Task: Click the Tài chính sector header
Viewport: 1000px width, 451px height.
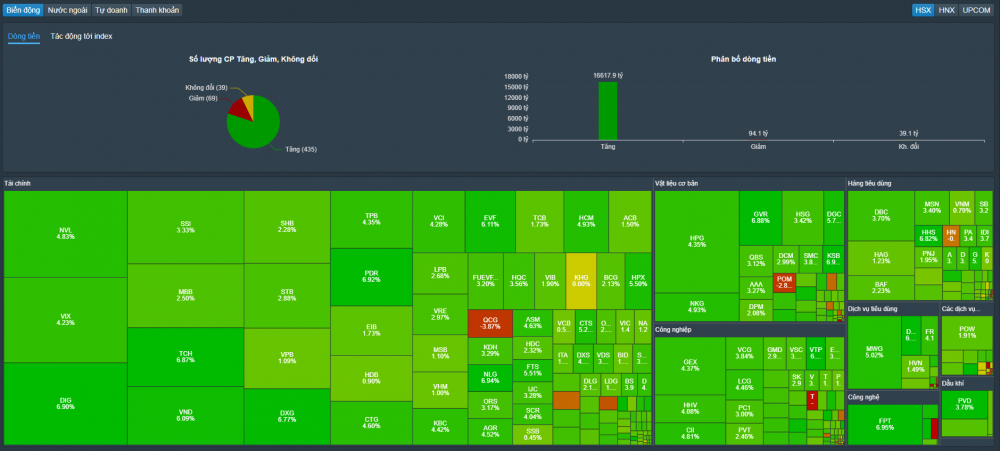Action: pyautogui.click(x=18, y=184)
